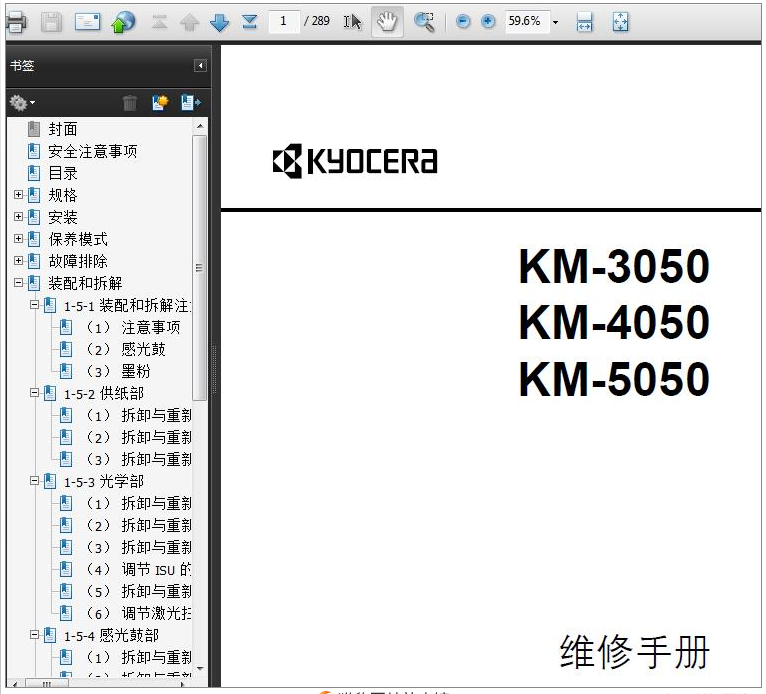
Task: Click the expand current bookmark icon
Action: pos(191,103)
